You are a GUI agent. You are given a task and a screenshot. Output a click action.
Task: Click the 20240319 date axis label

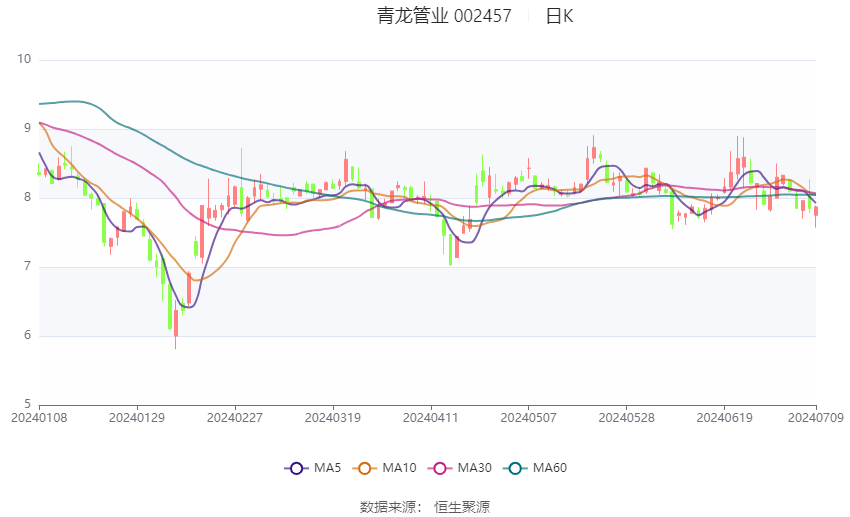[x=333, y=418]
